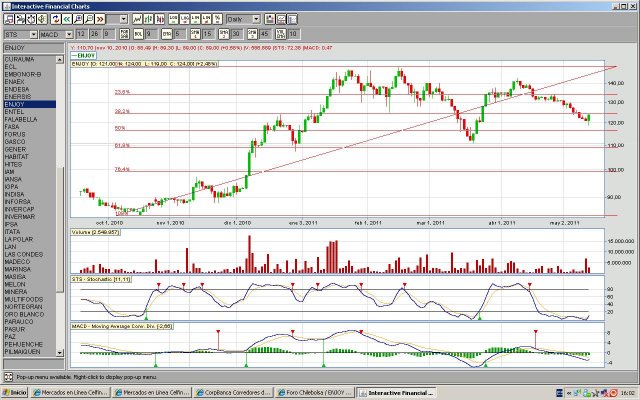640x400 pixels.
Task: Click the zoom in magnifier icon
Action: point(78,19)
